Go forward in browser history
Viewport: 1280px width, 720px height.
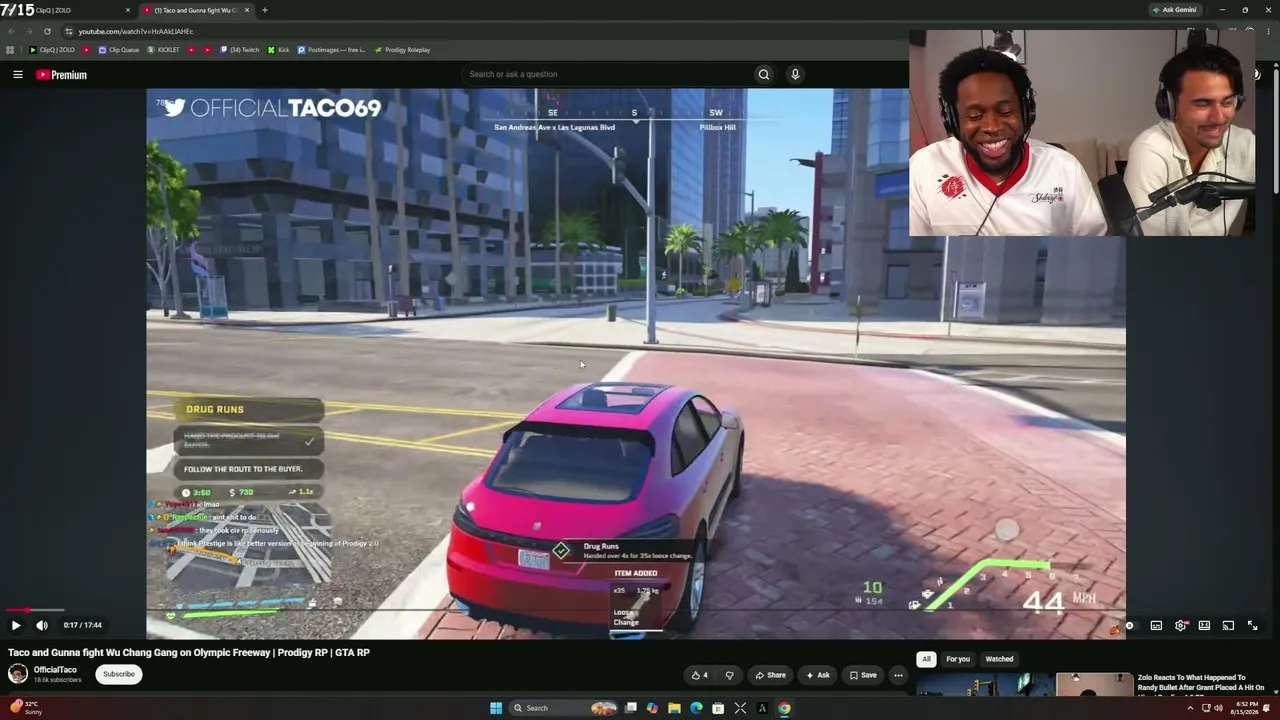click(29, 31)
